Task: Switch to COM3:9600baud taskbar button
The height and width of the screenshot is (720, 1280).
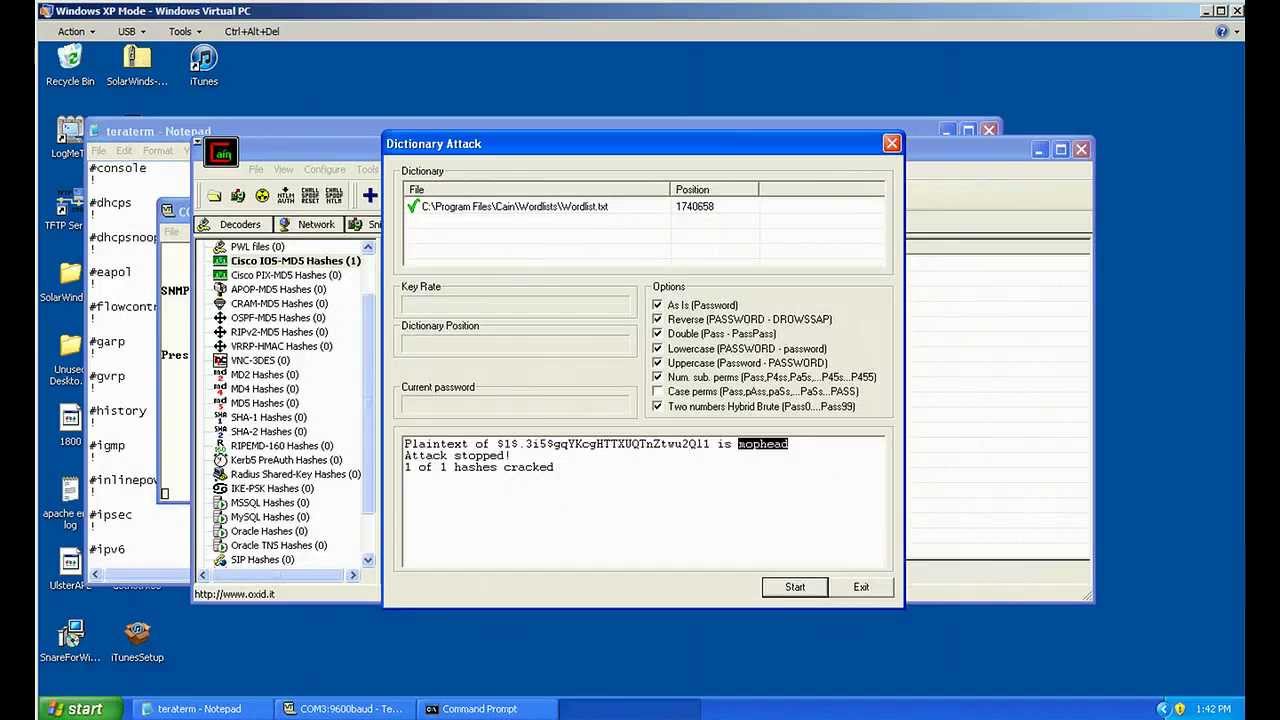Action: (344, 709)
